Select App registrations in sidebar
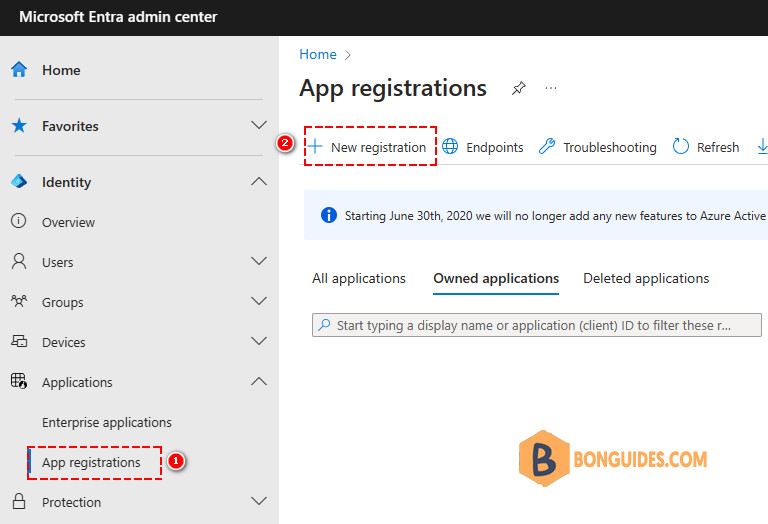Image resolution: width=768 pixels, height=524 pixels. (91, 462)
